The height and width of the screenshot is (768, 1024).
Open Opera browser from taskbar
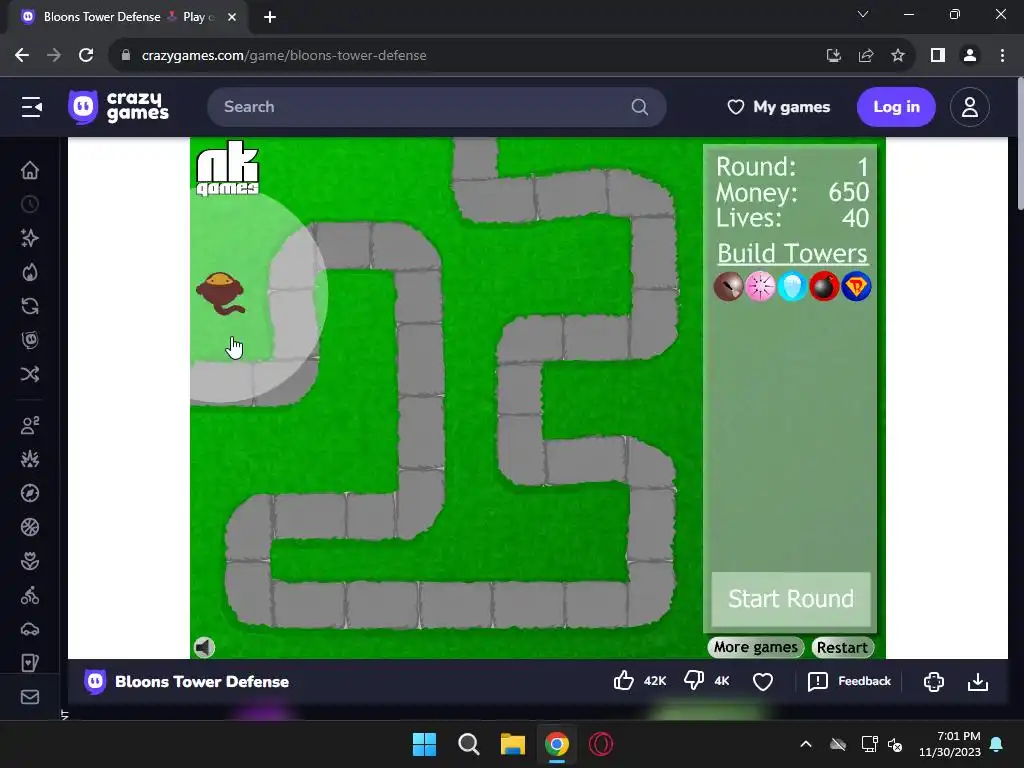pos(601,744)
